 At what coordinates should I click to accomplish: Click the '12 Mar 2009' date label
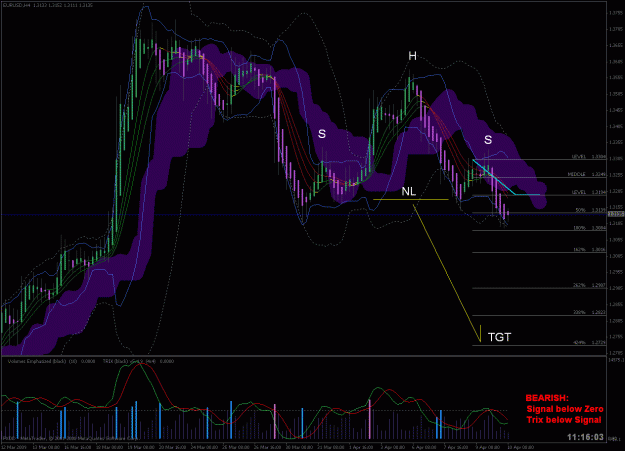(x=12, y=447)
